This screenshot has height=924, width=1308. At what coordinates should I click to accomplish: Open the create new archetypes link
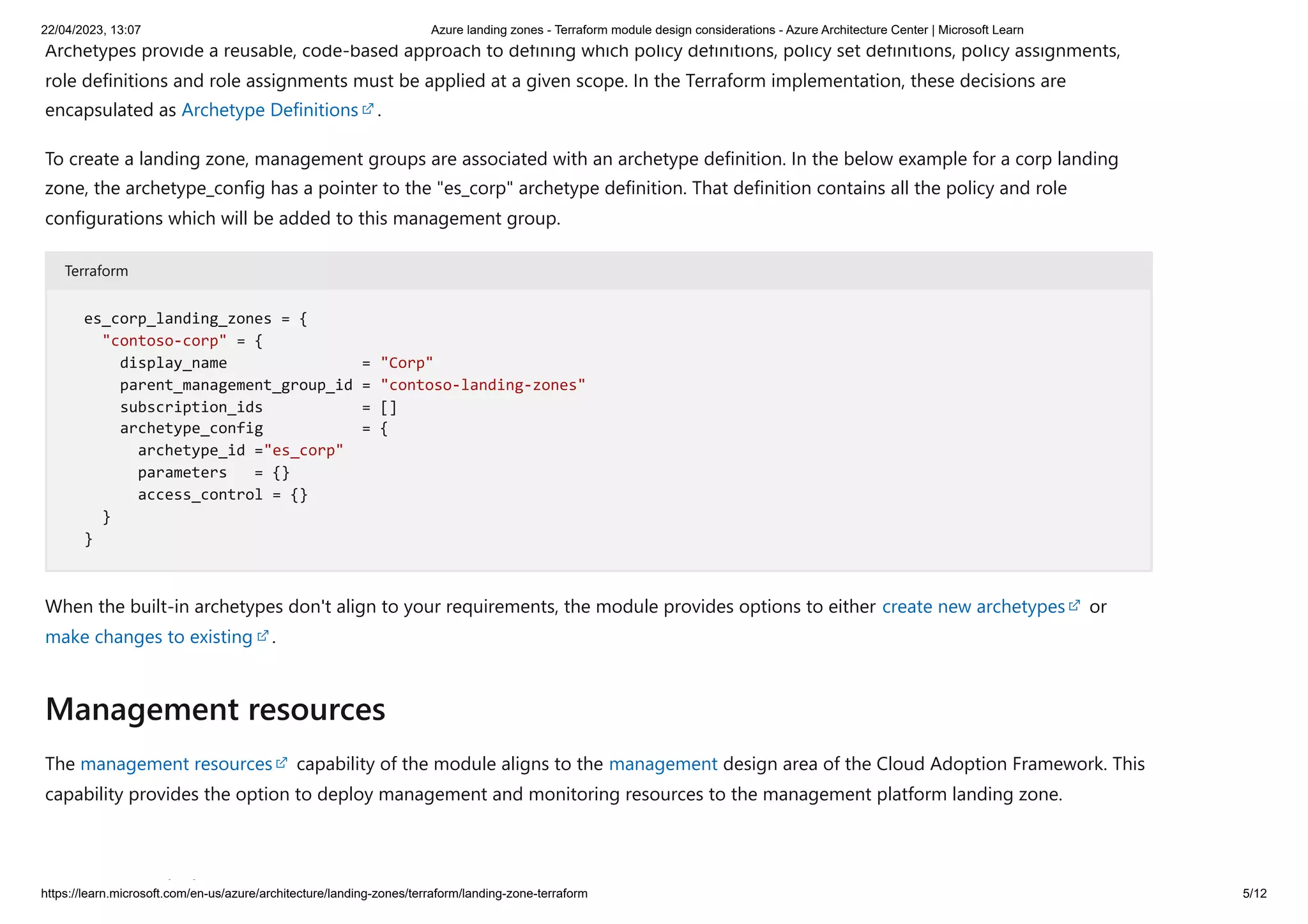pyautogui.click(x=973, y=607)
